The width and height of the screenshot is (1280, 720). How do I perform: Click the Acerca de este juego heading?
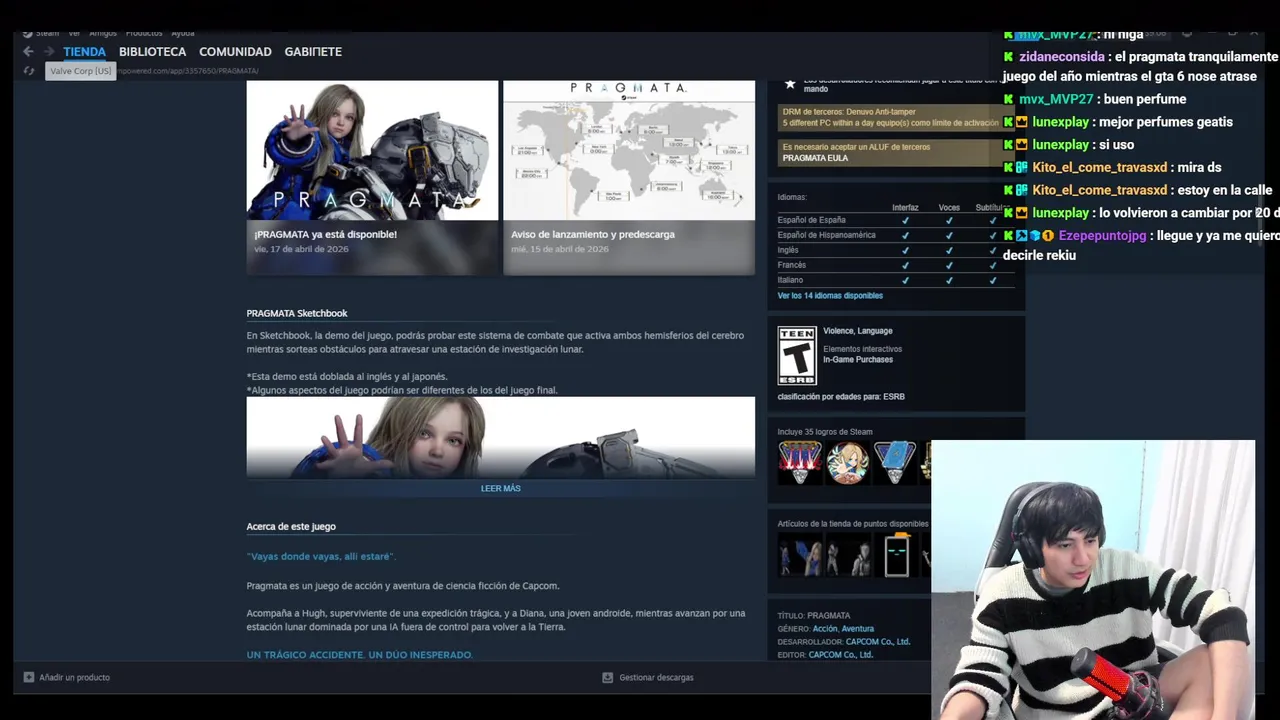click(291, 526)
